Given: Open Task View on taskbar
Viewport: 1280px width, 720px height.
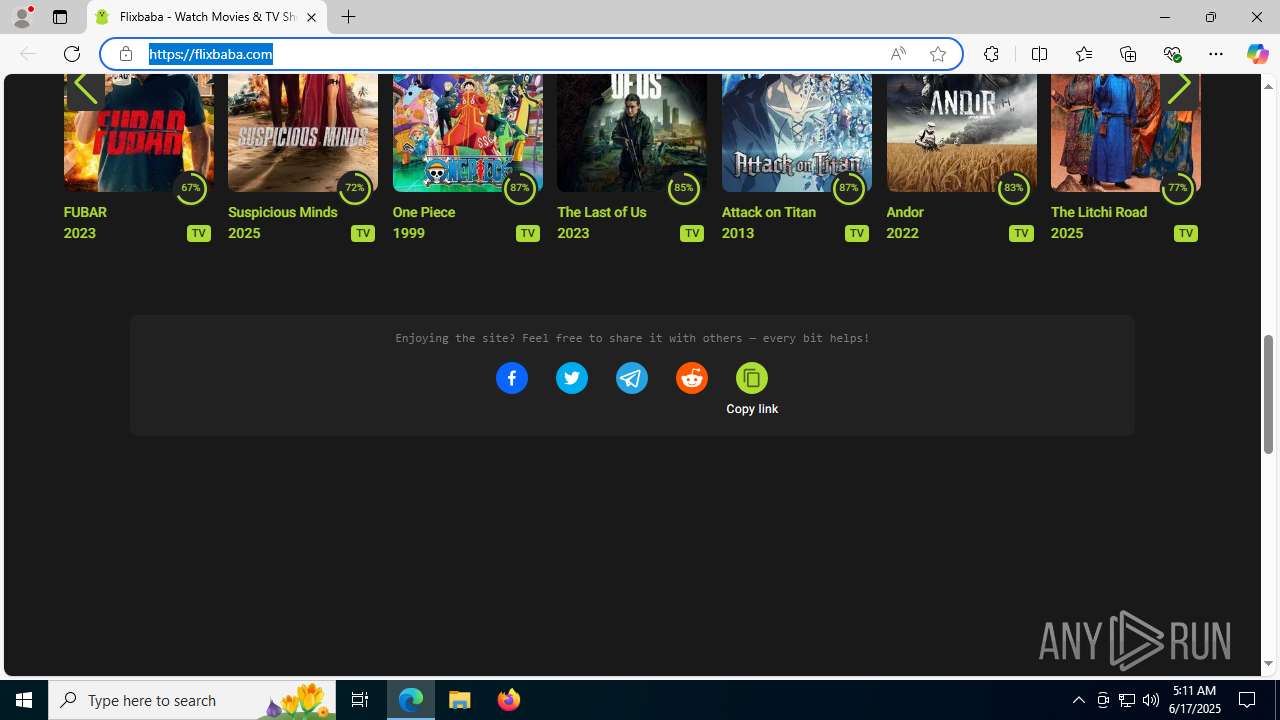Looking at the screenshot, I should click(x=360, y=700).
